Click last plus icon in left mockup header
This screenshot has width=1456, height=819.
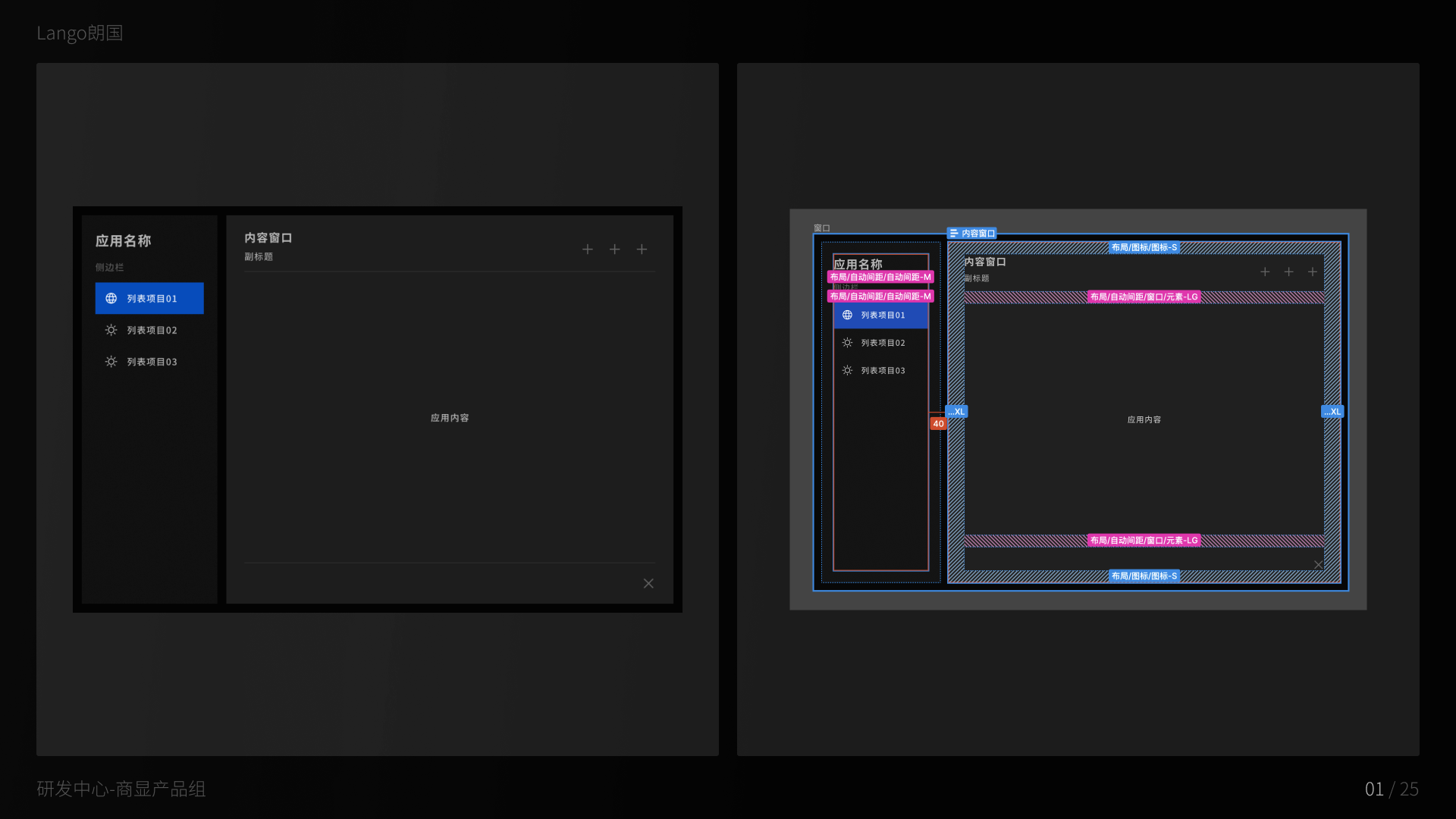642,249
